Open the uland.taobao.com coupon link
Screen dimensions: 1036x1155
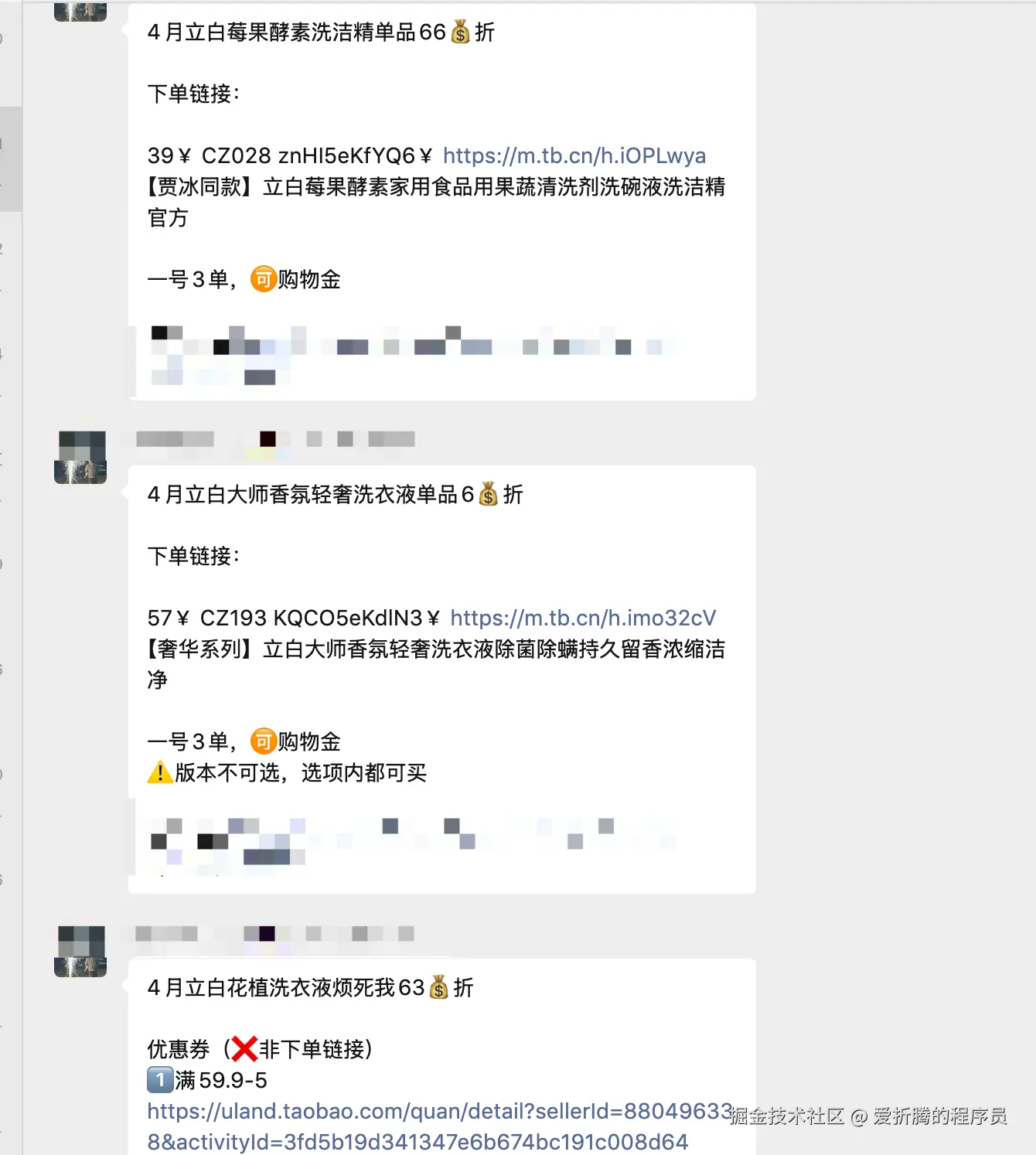439,1126
